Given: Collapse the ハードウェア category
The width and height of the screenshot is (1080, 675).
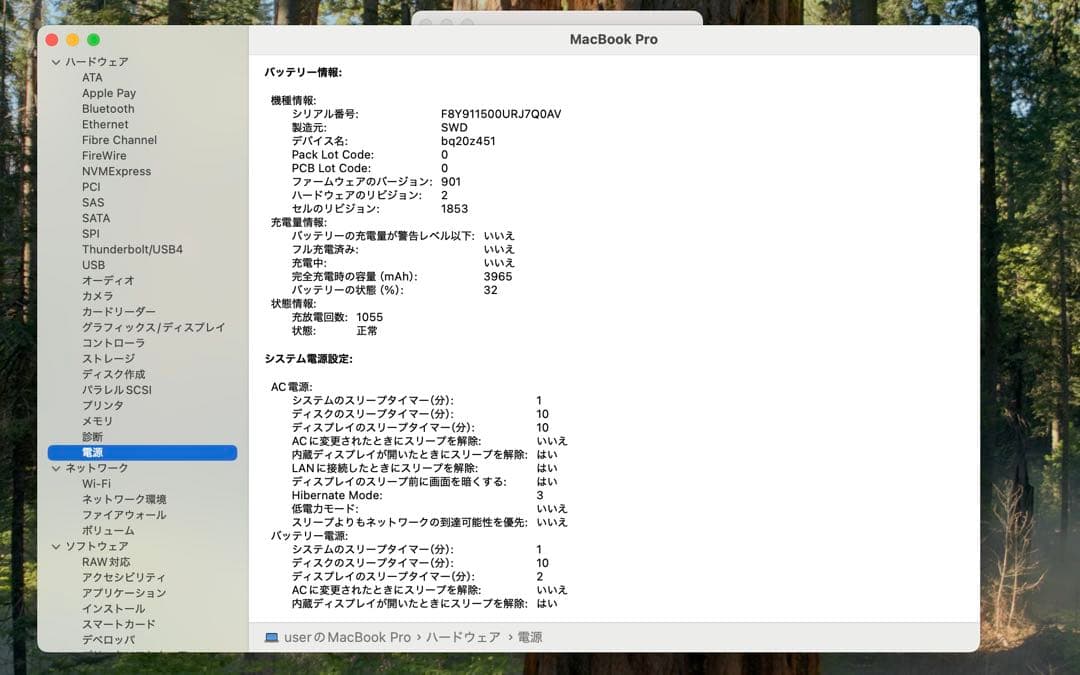Looking at the screenshot, I should pyautogui.click(x=56, y=61).
